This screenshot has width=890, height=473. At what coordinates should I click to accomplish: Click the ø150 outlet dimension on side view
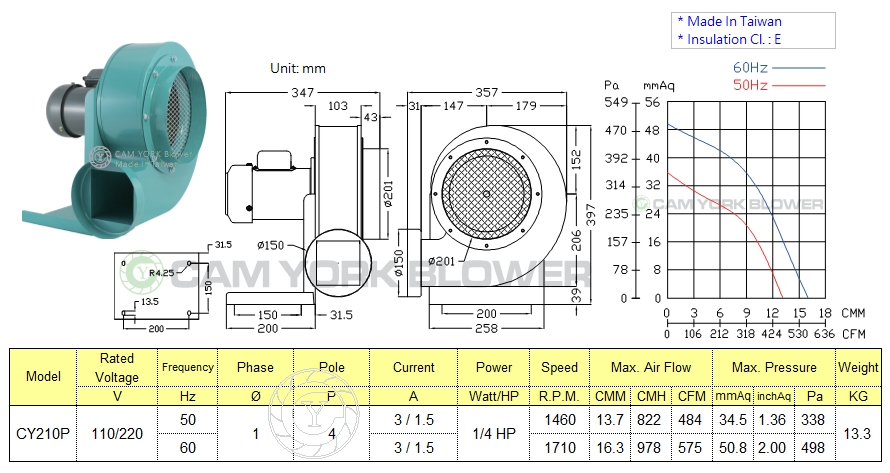pyautogui.click(x=270, y=245)
